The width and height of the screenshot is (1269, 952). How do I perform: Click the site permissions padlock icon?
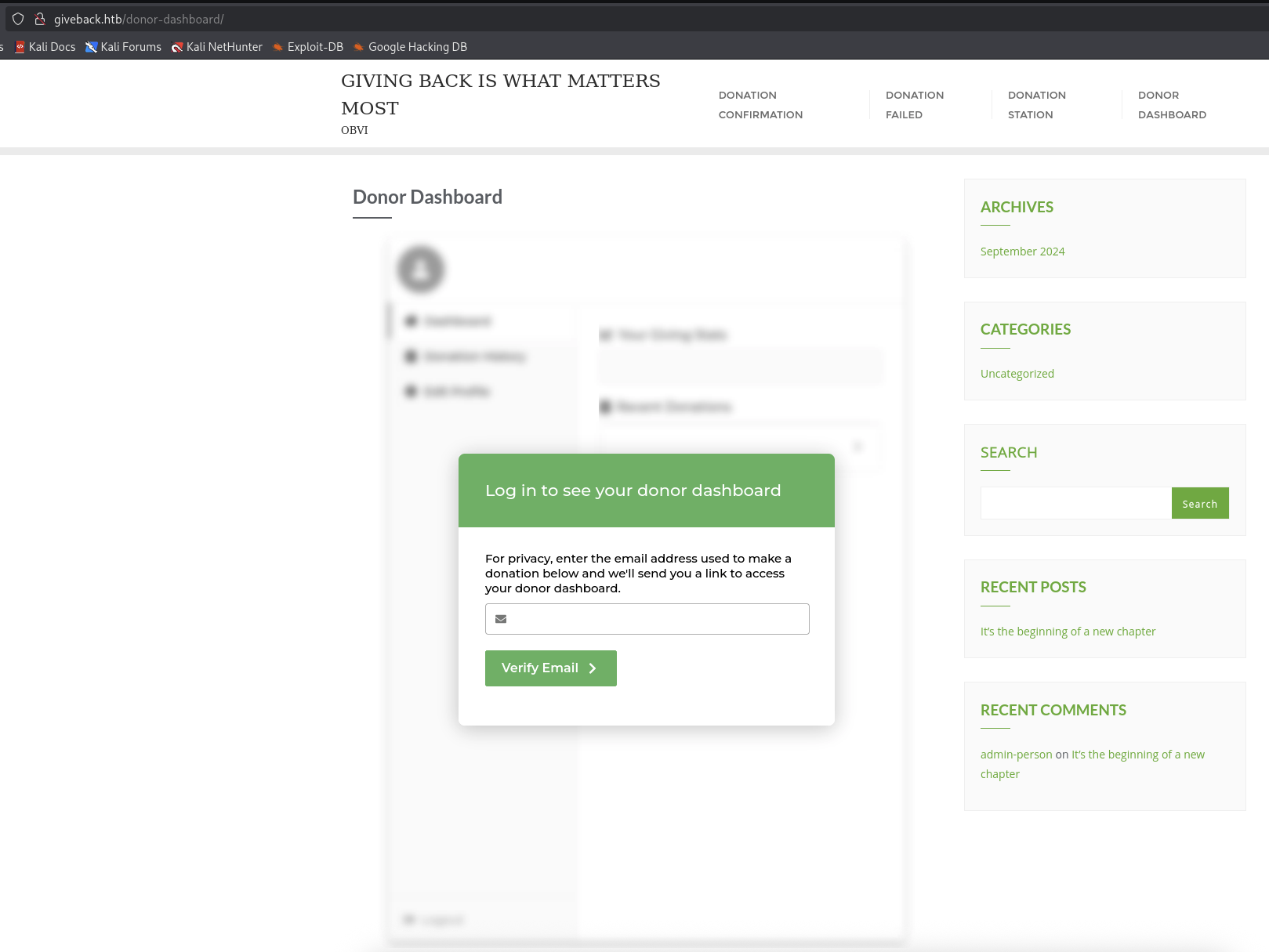[x=38, y=19]
